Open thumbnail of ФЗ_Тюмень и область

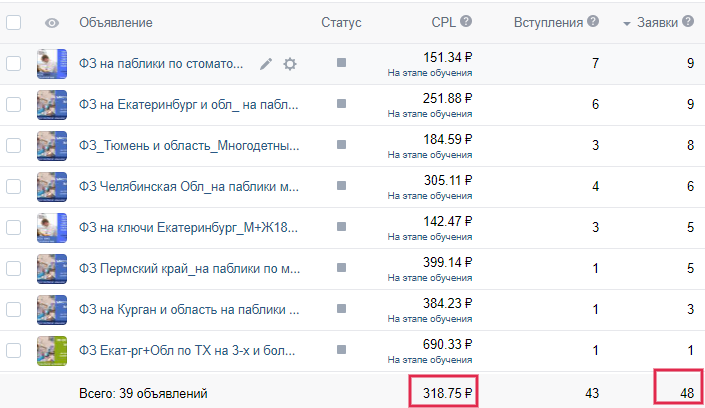point(52,146)
